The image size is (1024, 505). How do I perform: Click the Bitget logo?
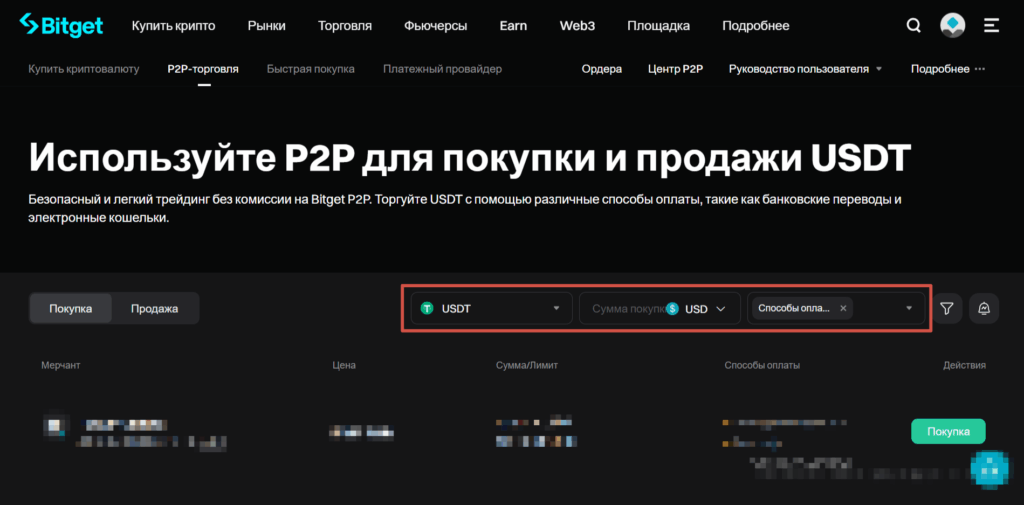tap(61, 25)
